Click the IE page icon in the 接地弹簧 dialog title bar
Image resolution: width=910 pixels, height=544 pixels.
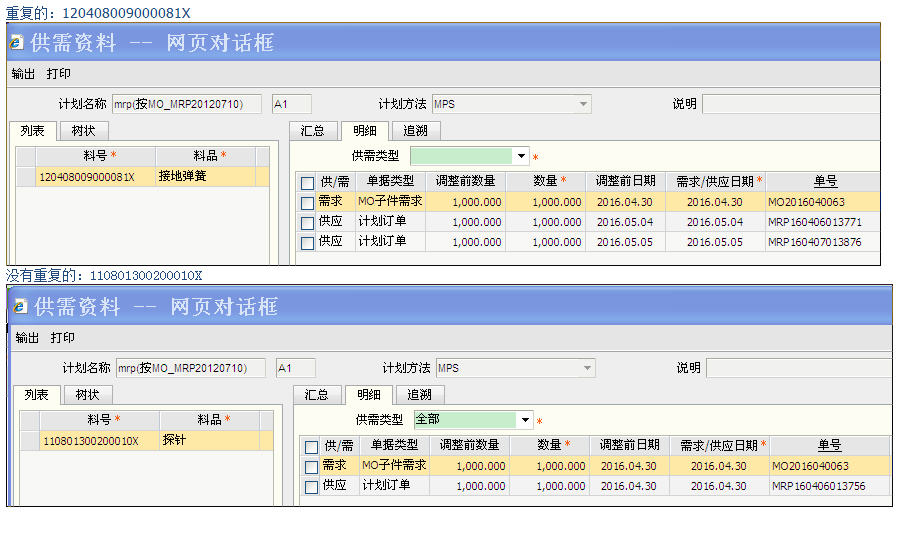[x=18, y=43]
